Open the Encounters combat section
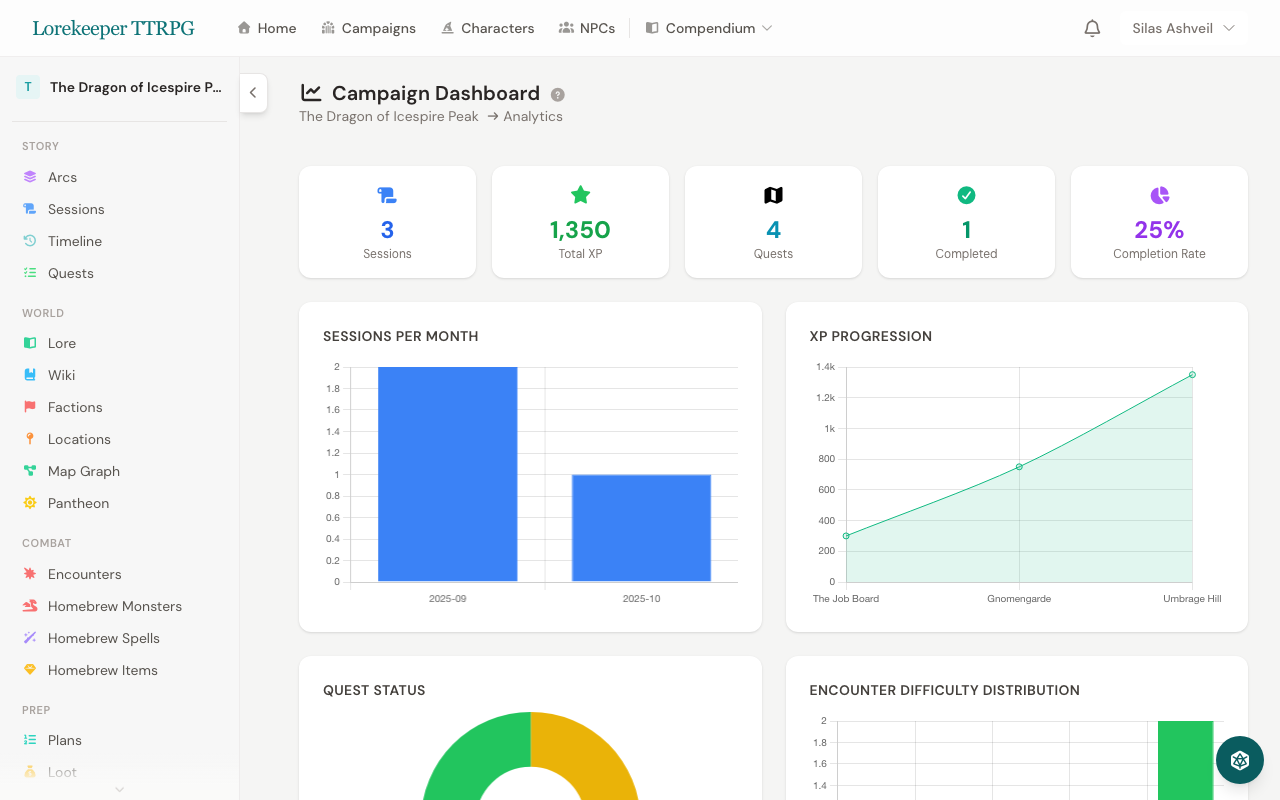Viewport: 1280px width, 800px height. 30,573
